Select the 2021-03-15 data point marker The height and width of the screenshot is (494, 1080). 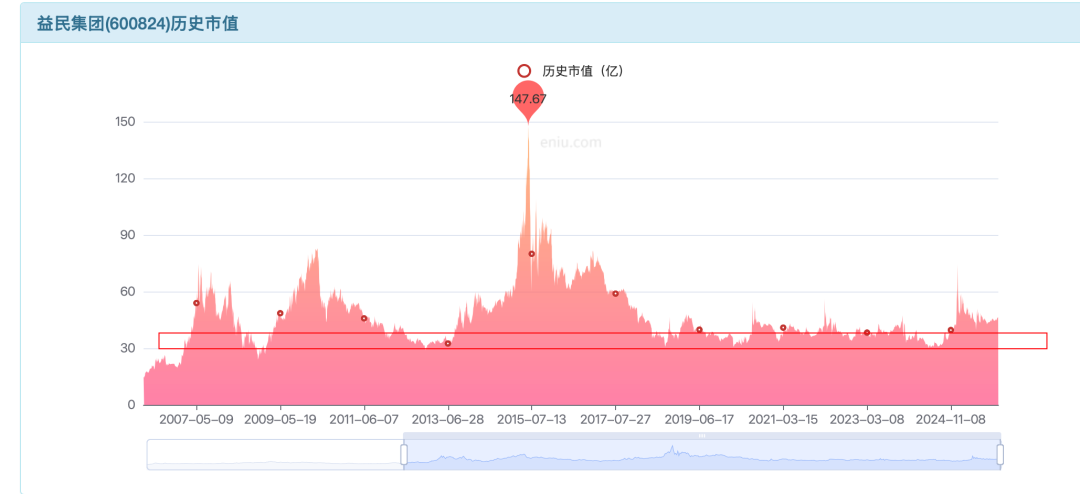tap(783, 327)
